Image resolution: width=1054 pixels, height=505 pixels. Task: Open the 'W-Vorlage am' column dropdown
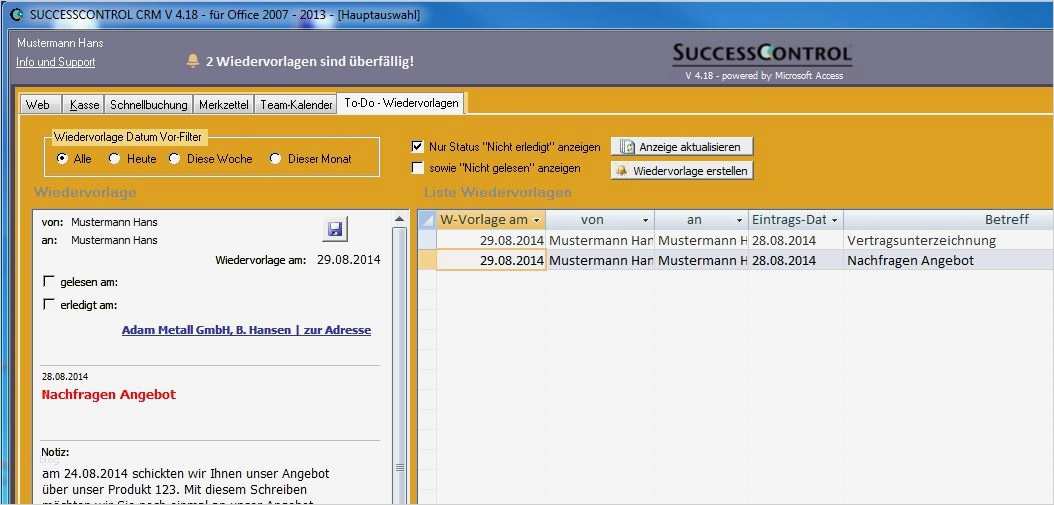coord(536,220)
